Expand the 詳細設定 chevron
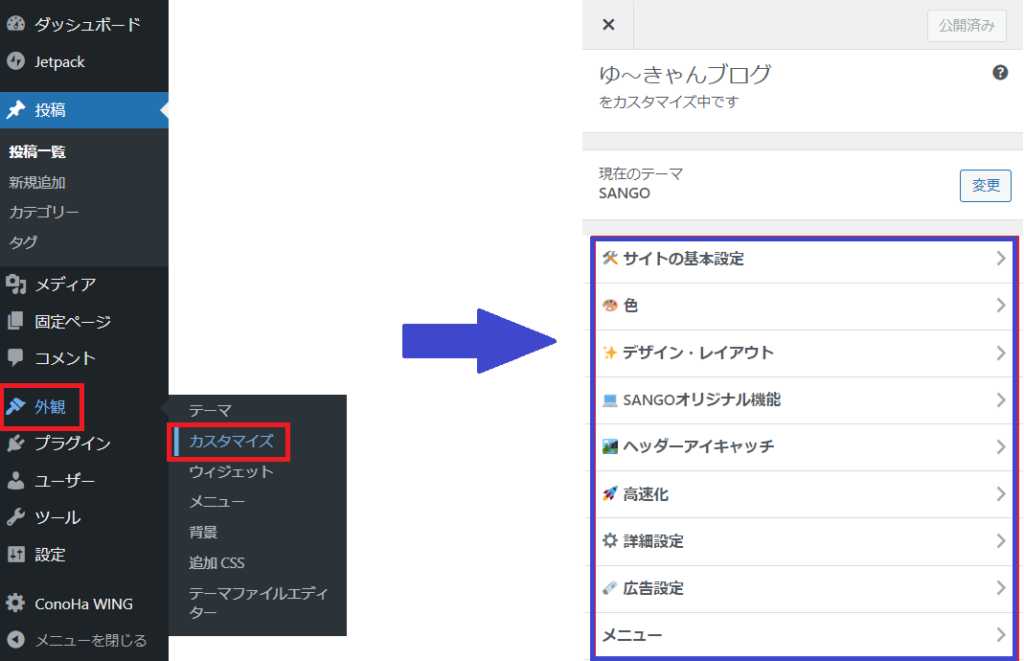 1000,541
